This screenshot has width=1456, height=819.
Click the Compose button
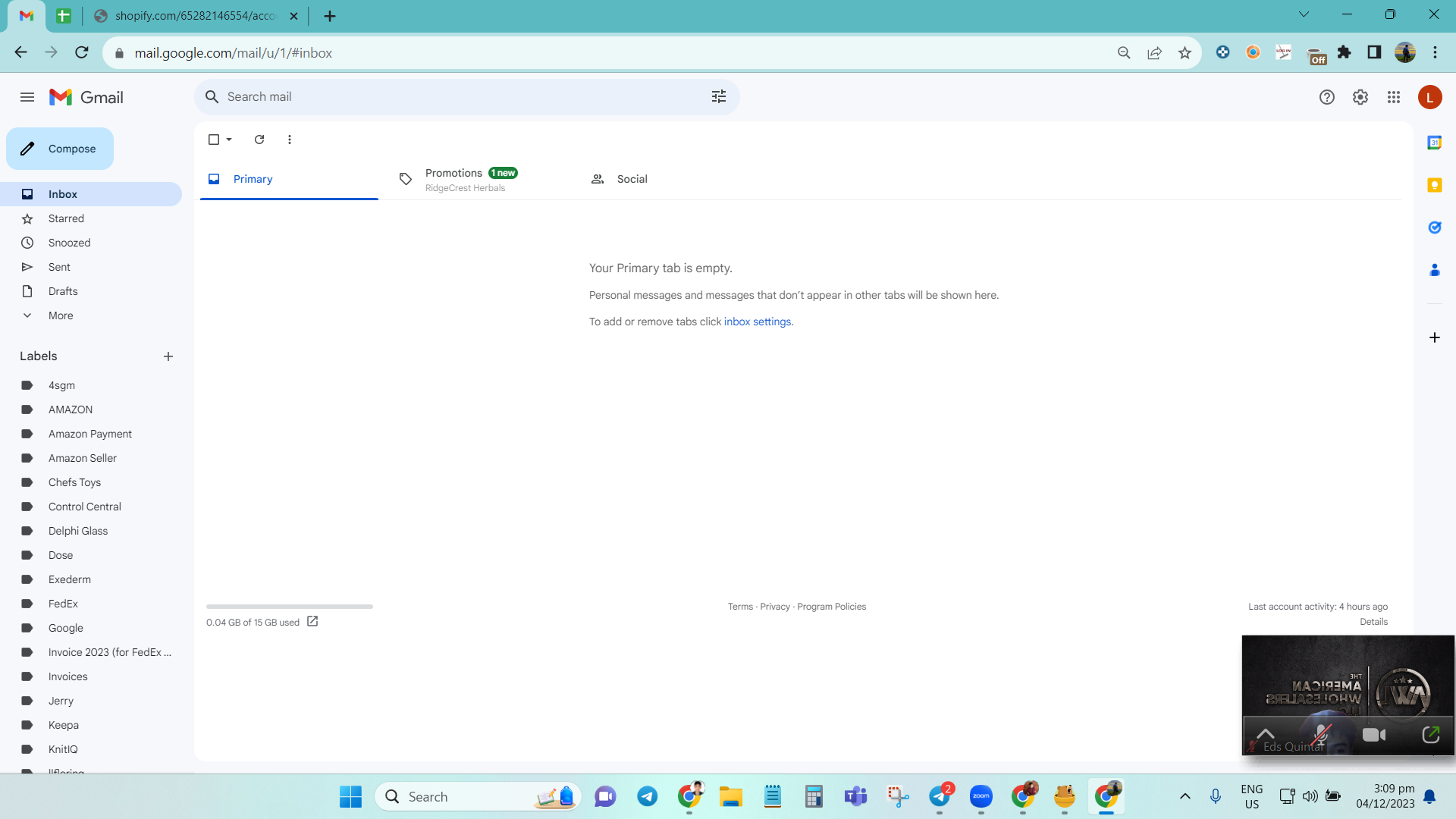click(x=60, y=149)
